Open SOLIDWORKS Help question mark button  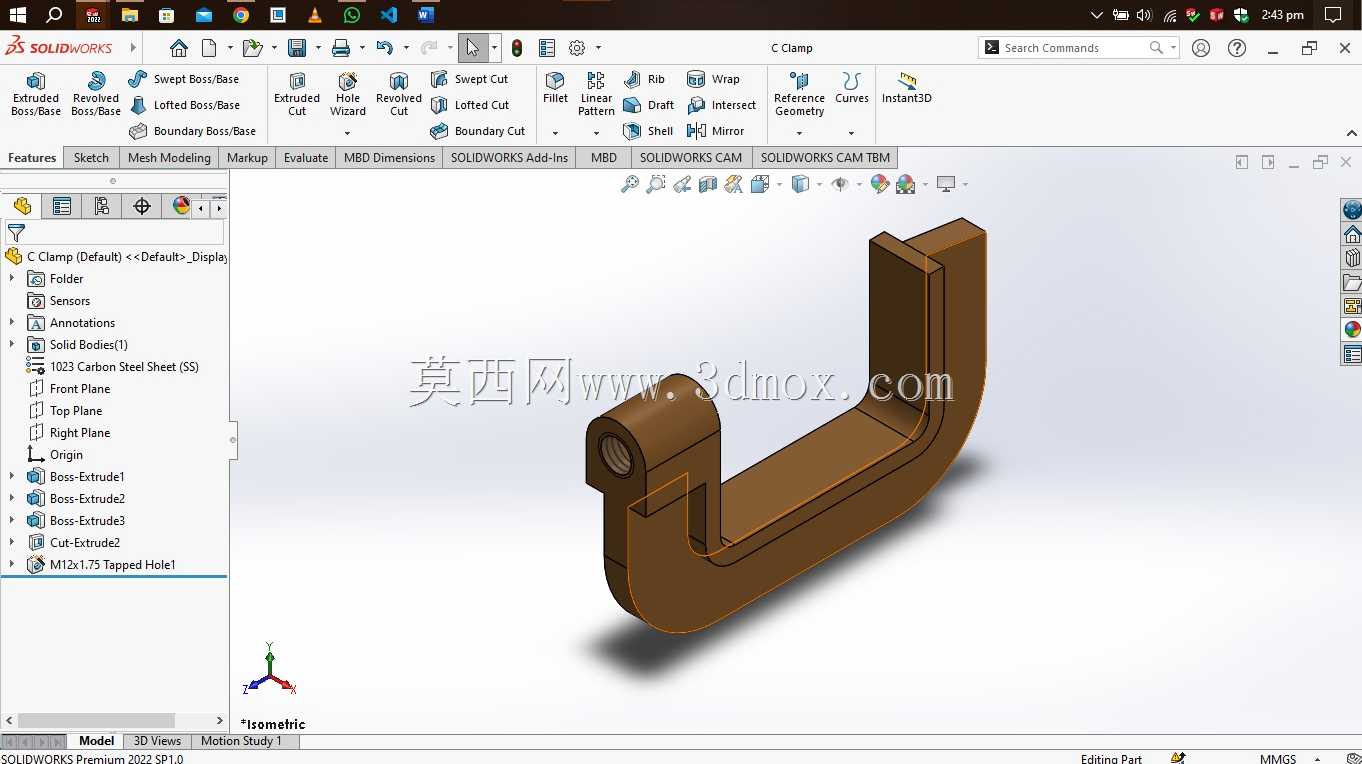[1237, 48]
